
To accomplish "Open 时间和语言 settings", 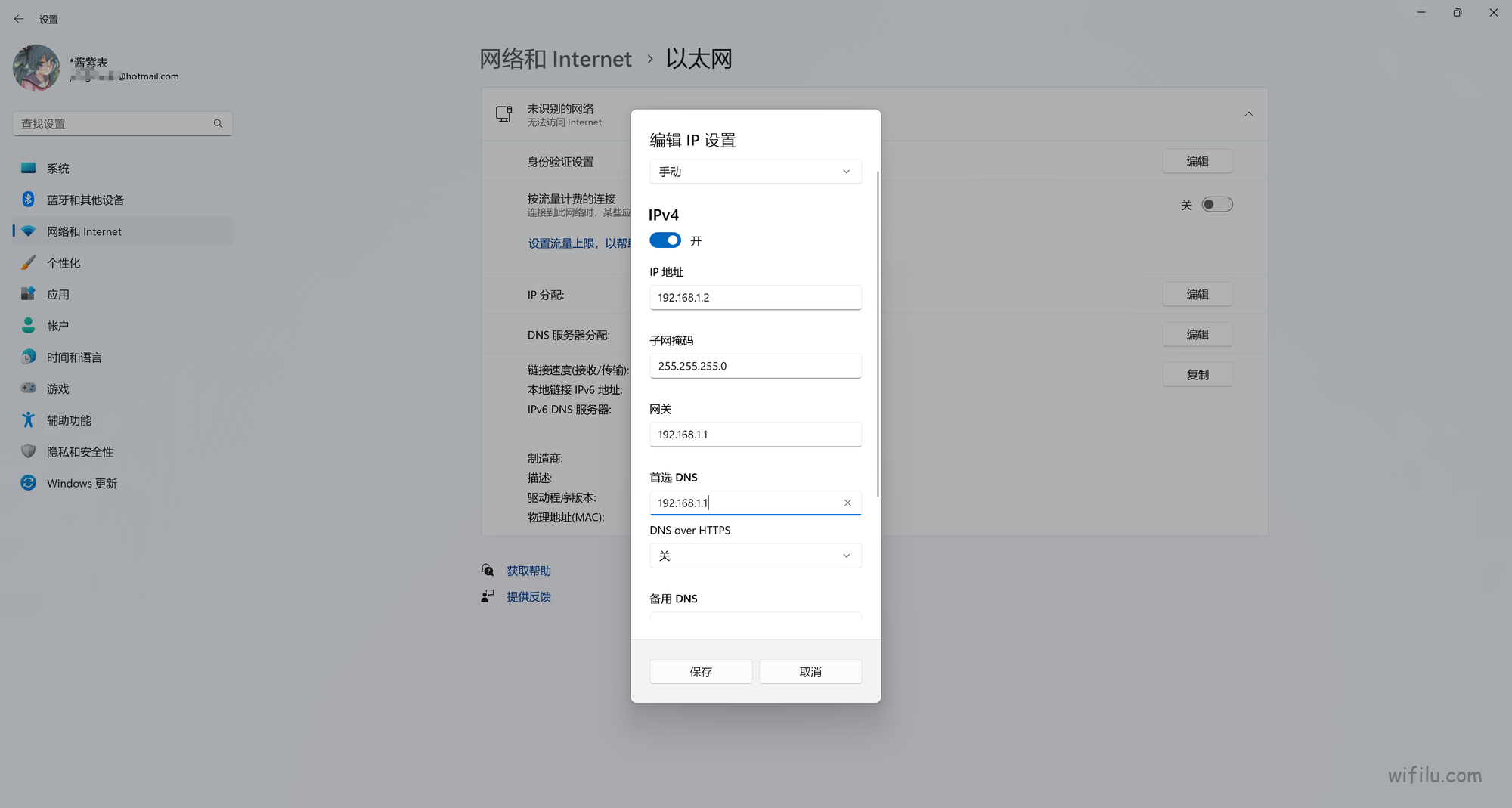I will (122, 358).
